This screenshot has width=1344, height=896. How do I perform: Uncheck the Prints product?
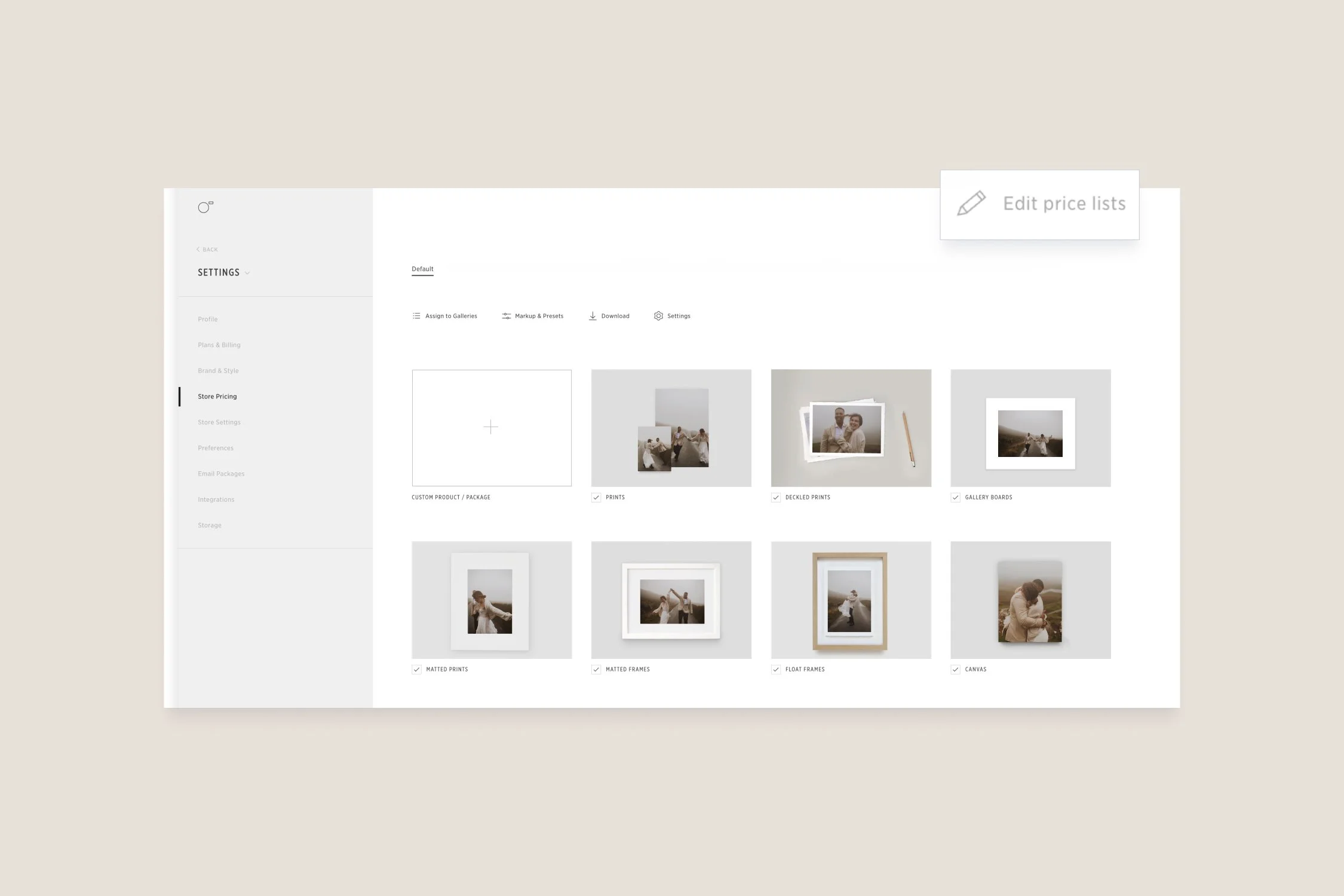597,497
